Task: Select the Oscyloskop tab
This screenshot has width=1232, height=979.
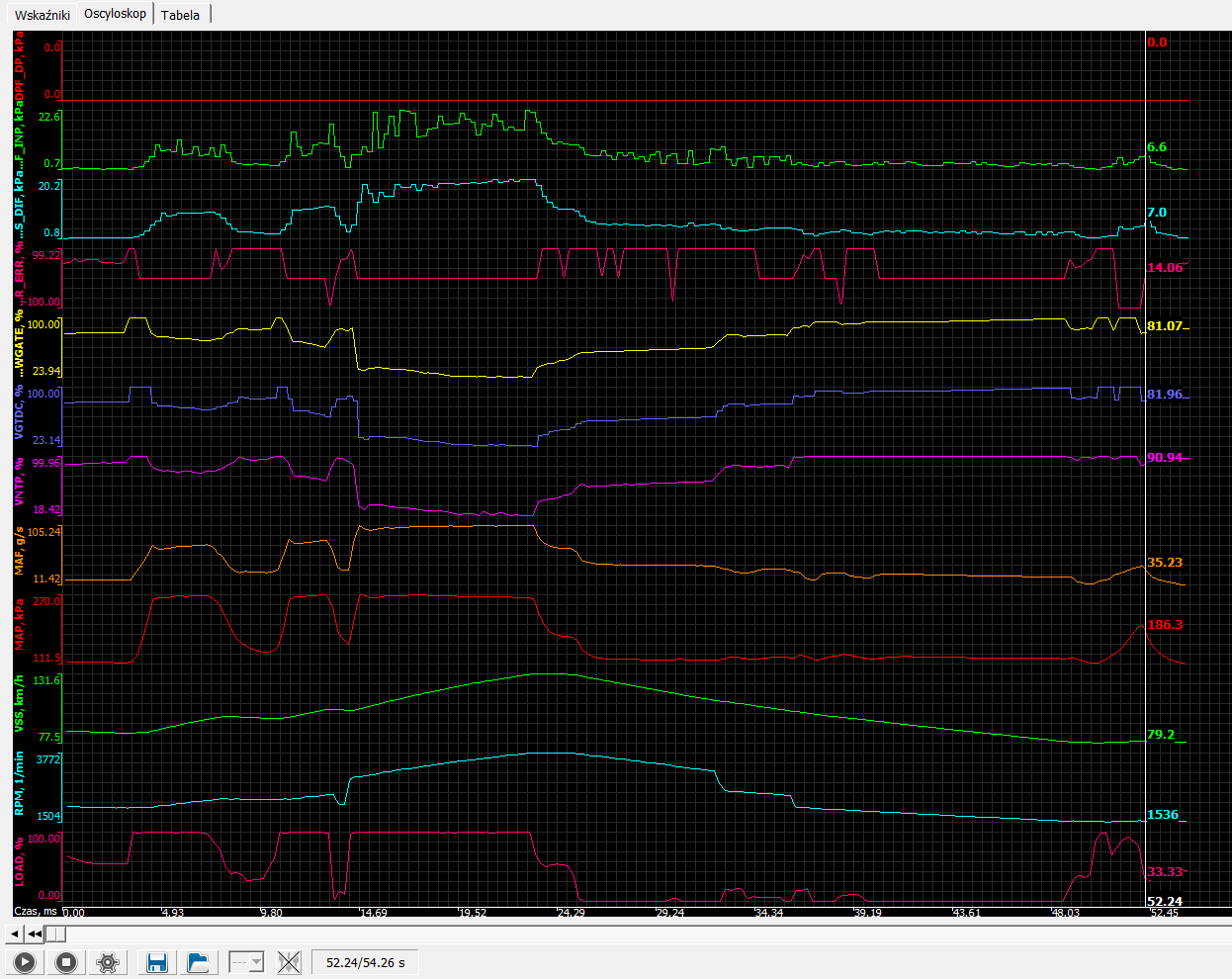Action: coord(115,14)
